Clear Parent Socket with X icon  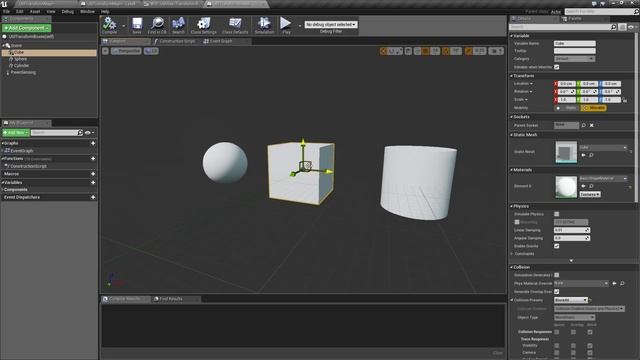pyautogui.click(x=591, y=125)
